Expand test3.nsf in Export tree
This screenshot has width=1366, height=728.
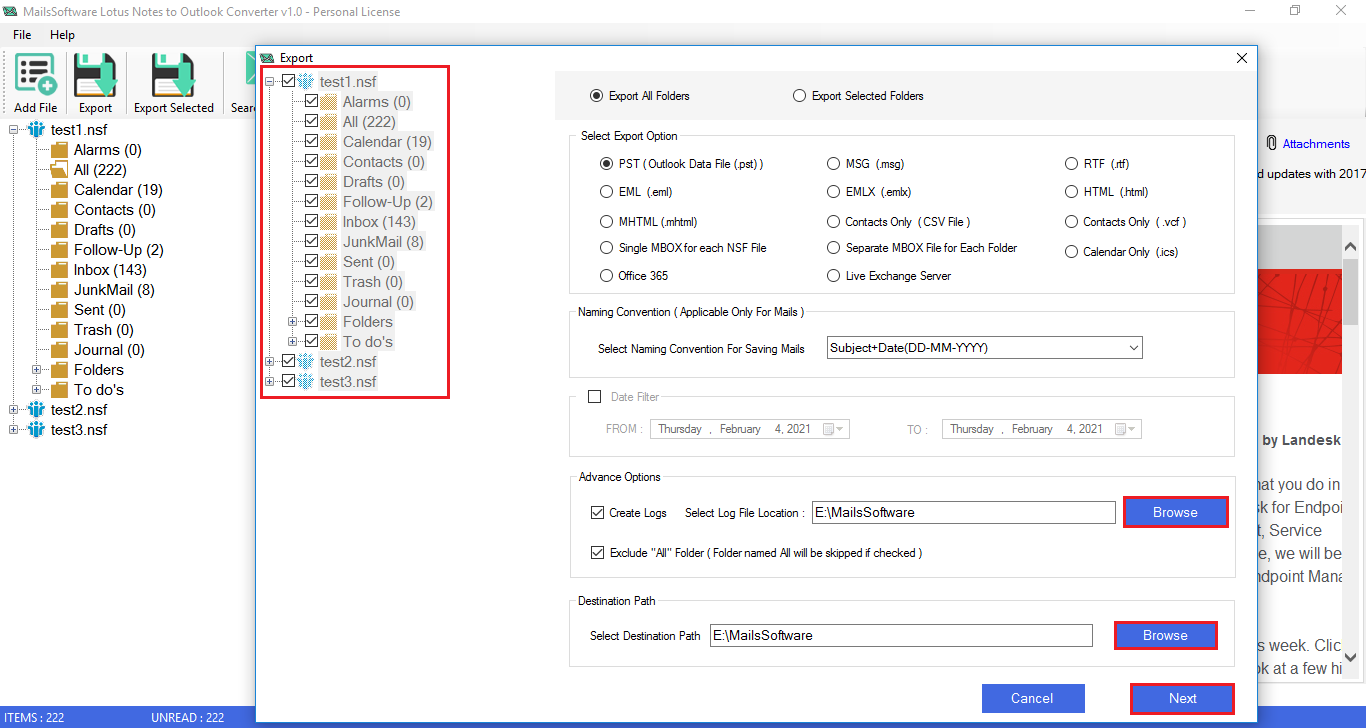(x=270, y=382)
